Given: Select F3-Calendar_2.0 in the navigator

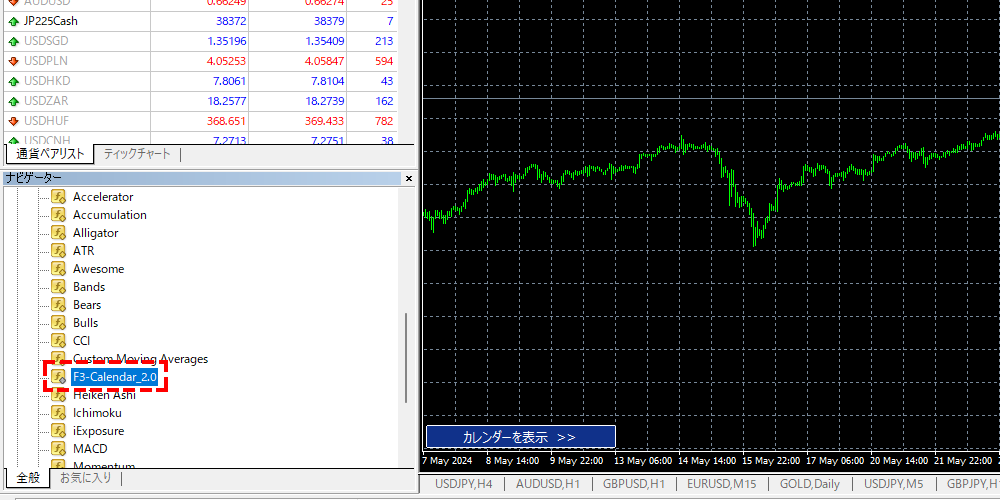Looking at the screenshot, I should [114, 377].
